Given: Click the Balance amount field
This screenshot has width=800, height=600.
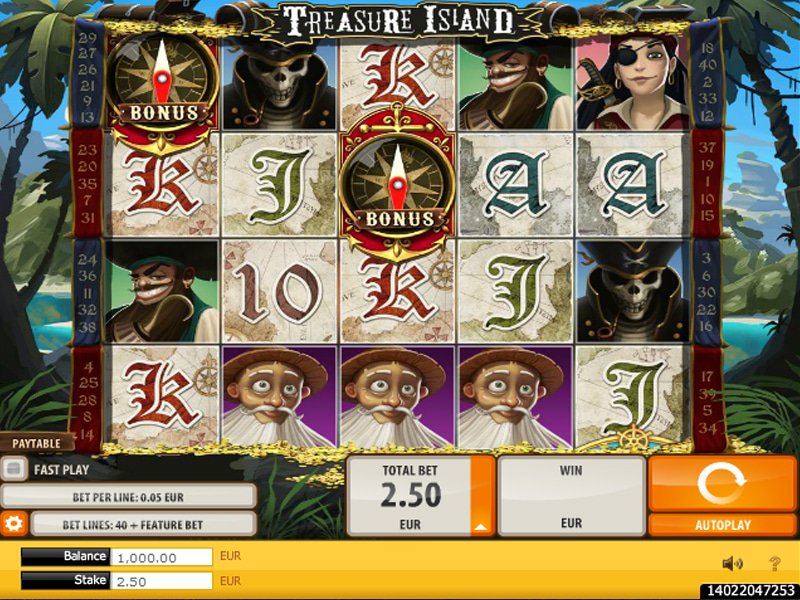Looking at the screenshot, I should (x=161, y=557).
